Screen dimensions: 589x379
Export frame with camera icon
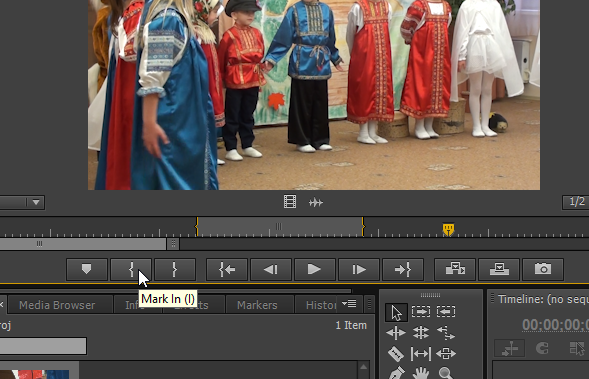543,269
